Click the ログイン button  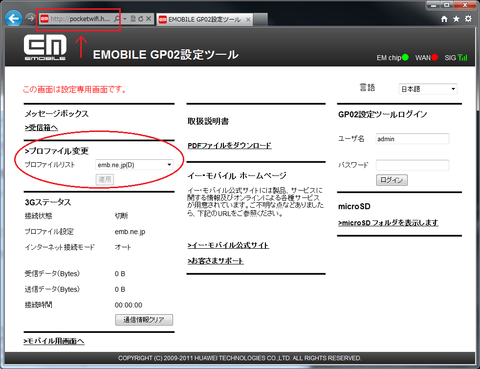(x=392, y=180)
